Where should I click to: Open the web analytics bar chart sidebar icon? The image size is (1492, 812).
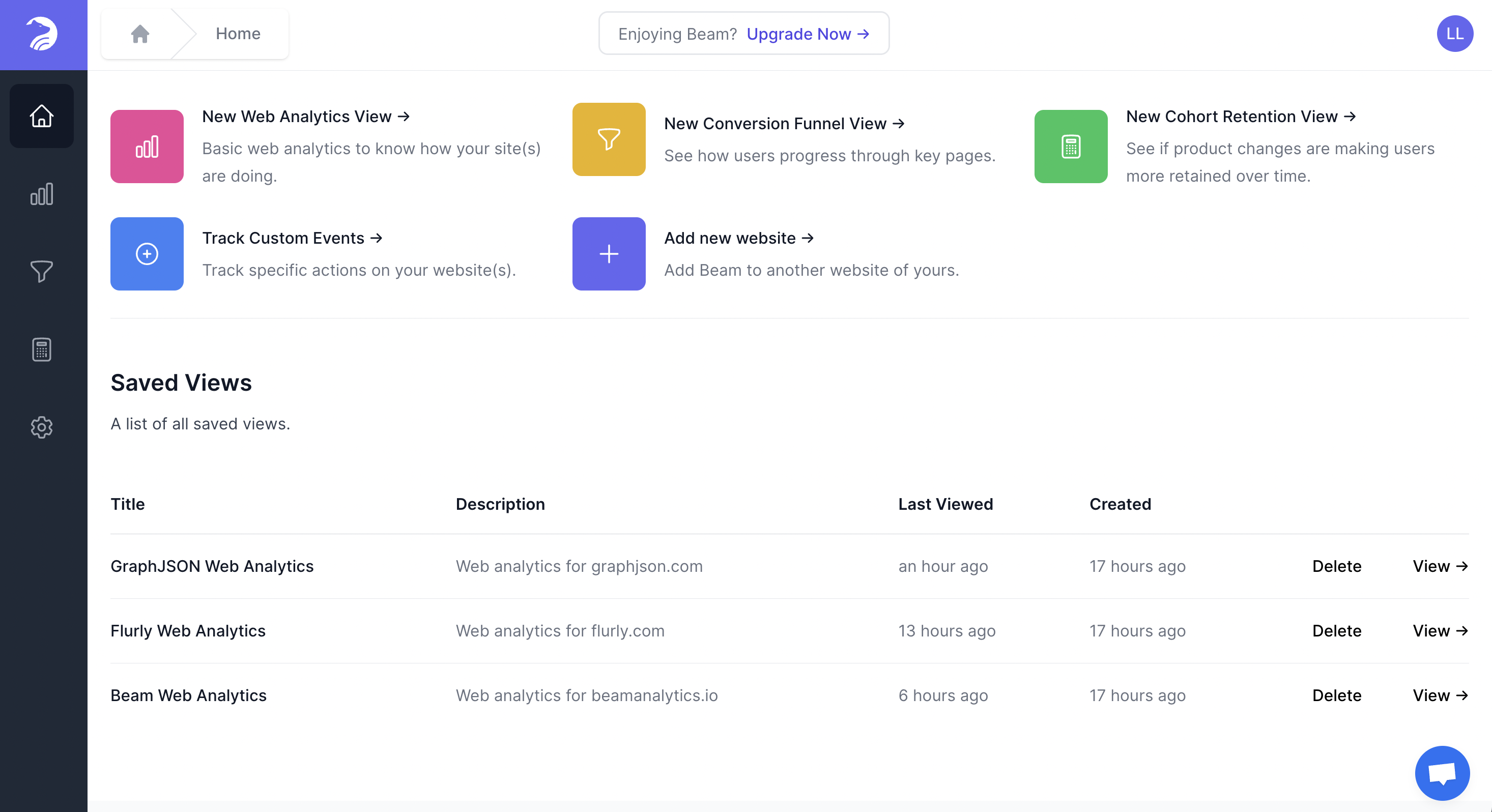[x=42, y=194]
